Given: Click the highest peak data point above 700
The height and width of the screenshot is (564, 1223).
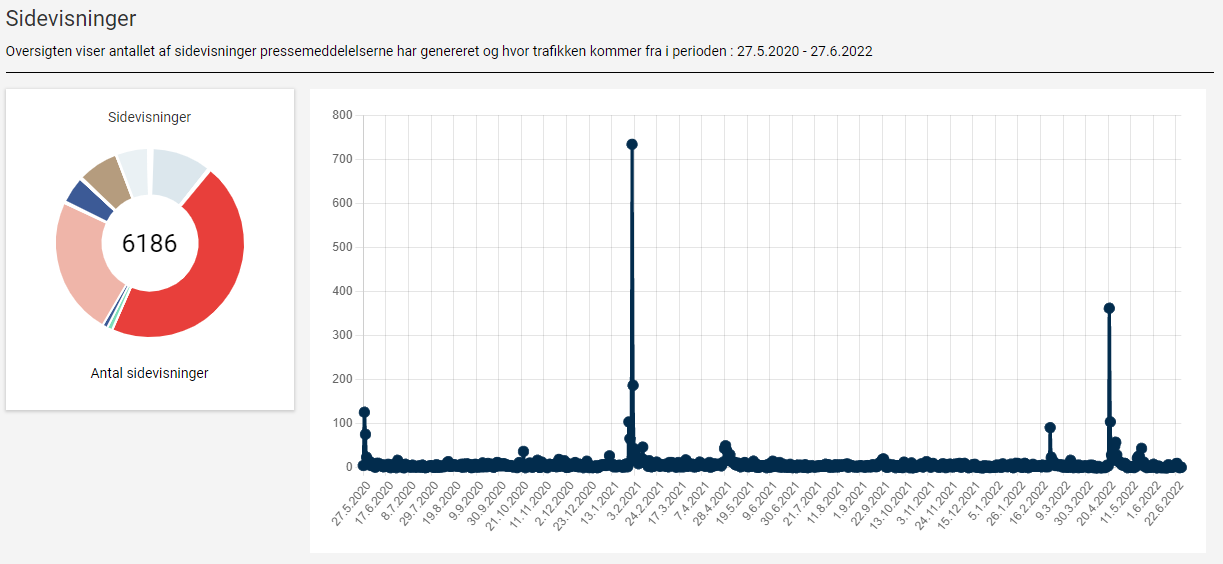Looking at the screenshot, I should click(x=632, y=144).
